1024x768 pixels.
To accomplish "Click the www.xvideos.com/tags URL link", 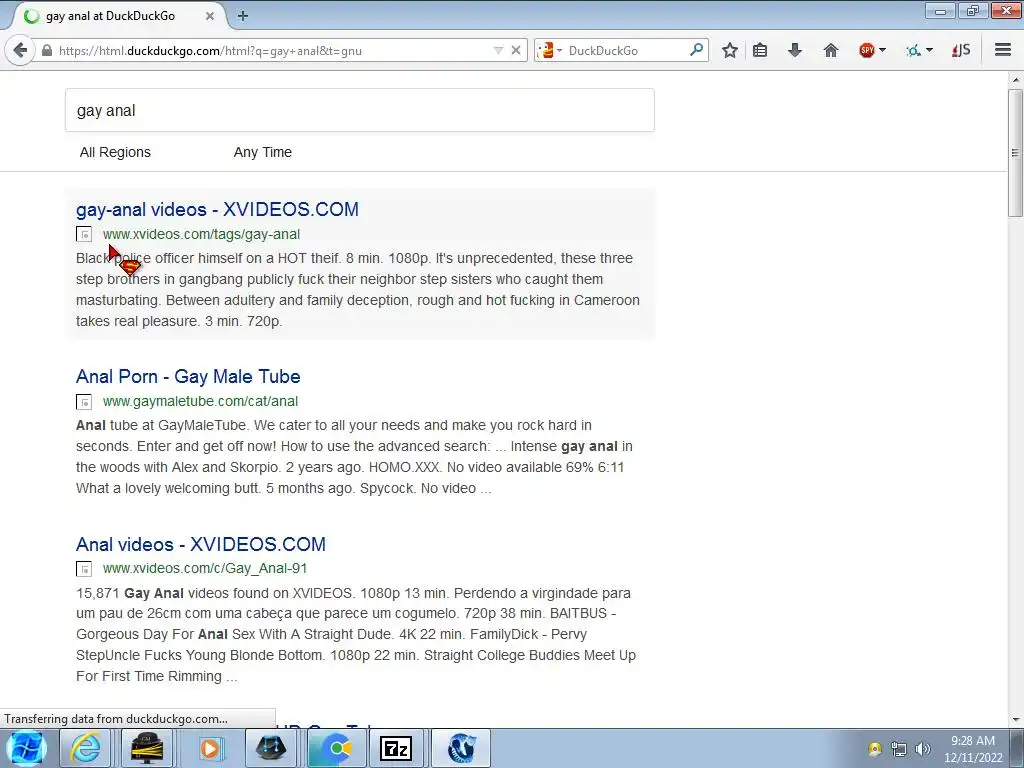I will (x=201, y=234).
